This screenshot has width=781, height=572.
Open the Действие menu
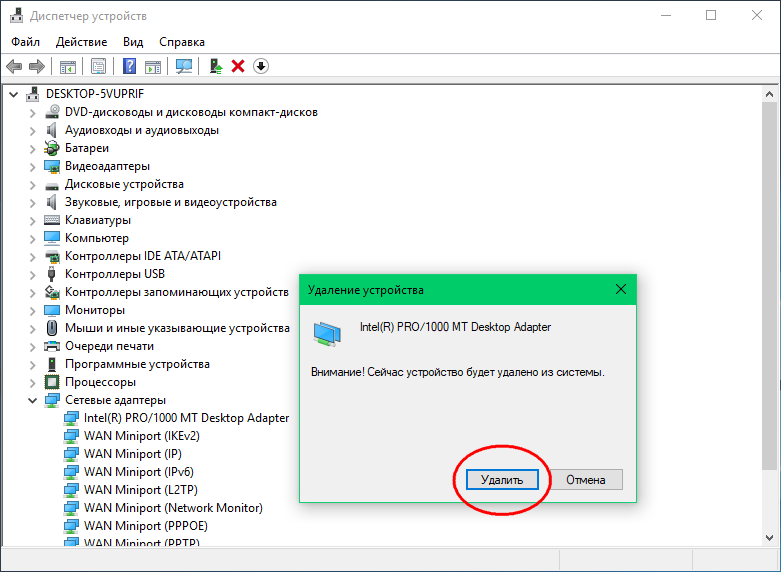81,42
